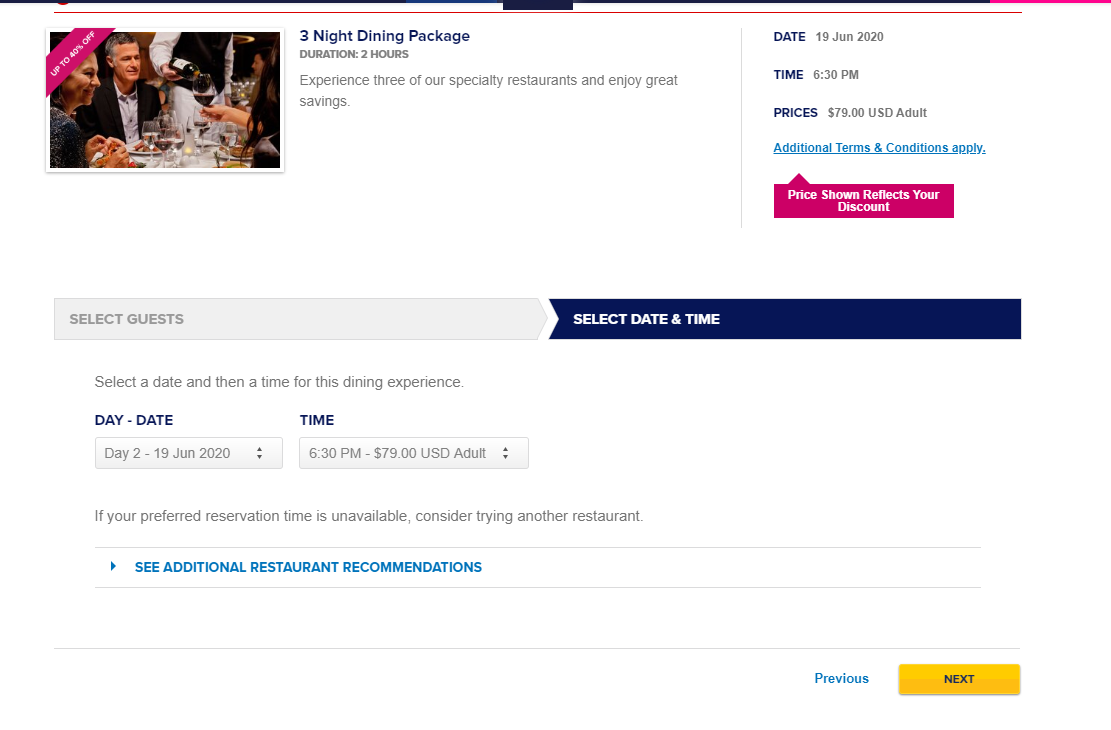Screen dimensions: 1111x730
Task: Click the 3 Night Dining Package title
Action: pyautogui.click(x=385, y=36)
